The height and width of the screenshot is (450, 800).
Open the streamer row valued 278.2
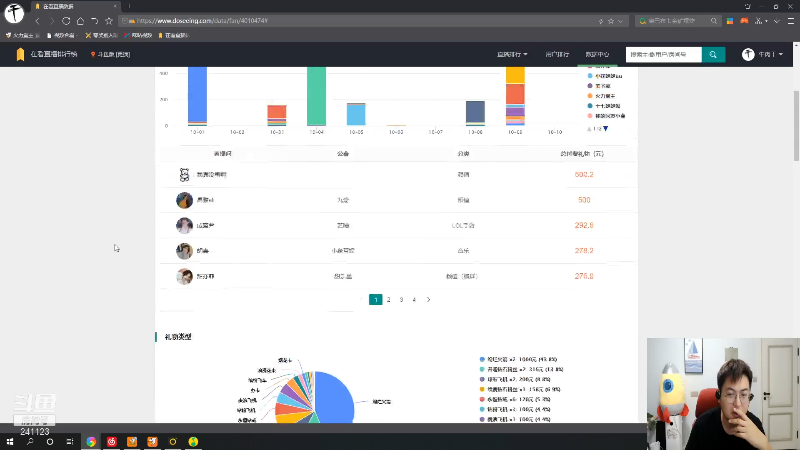tap(398, 251)
